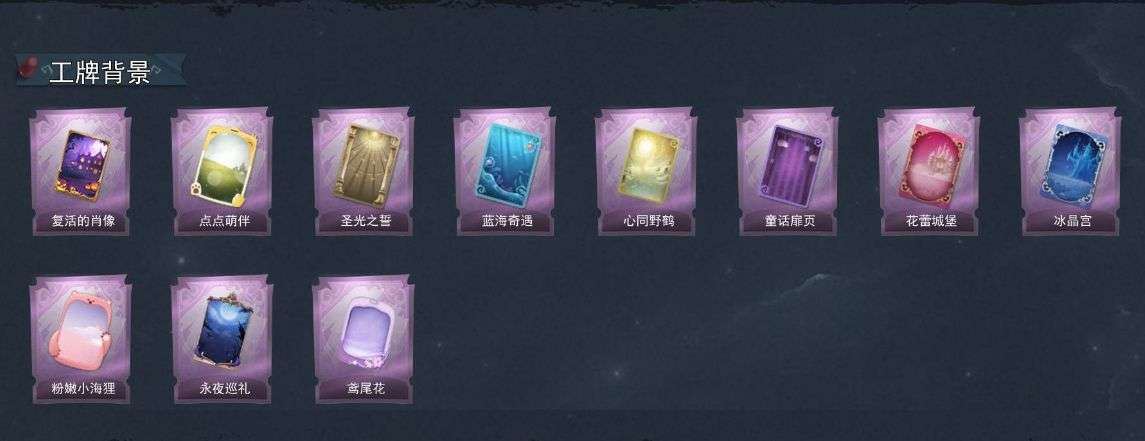This screenshot has width=1145, height=441.
Task: Select the 复活的肖像 badge background card
Action: pyautogui.click(x=81, y=172)
